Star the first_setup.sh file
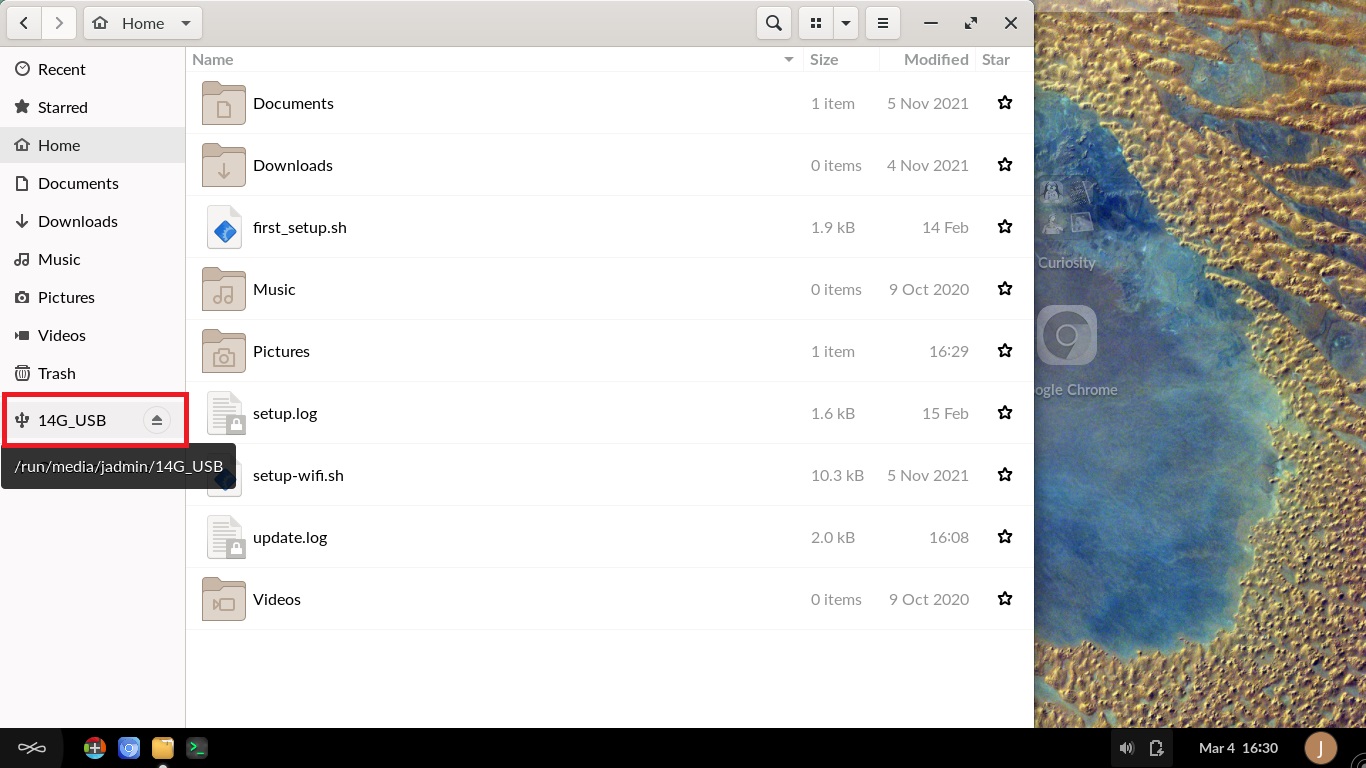The width and height of the screenshot is (1366, 768). coord(1005,227)
